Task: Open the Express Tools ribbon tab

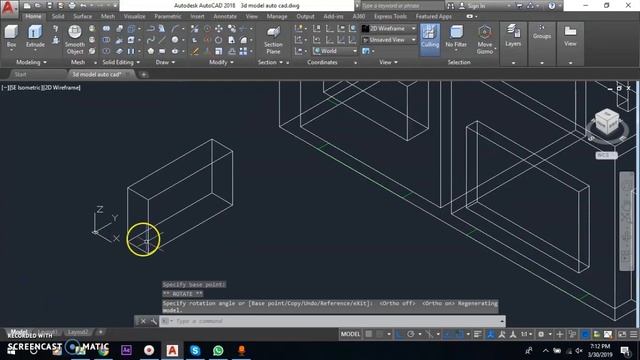Action: [x=390, y=16]
